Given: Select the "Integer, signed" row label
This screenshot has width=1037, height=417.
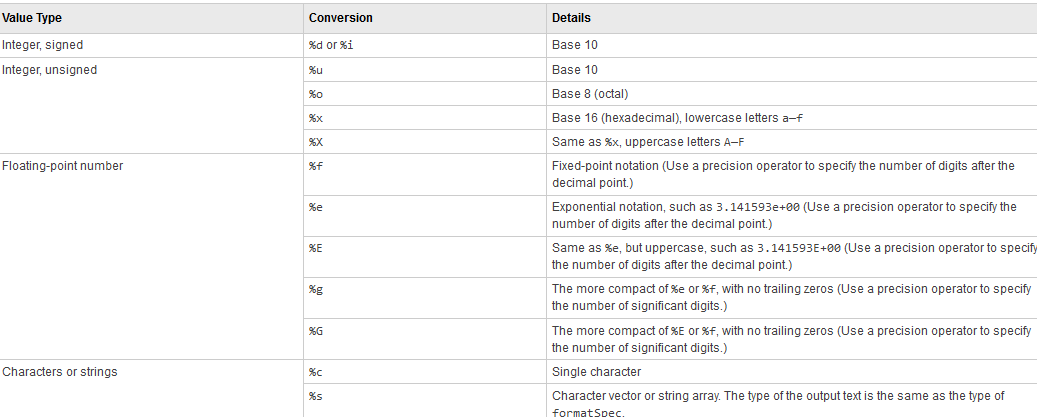Looking at the screenshot, I should click(44, 45).
